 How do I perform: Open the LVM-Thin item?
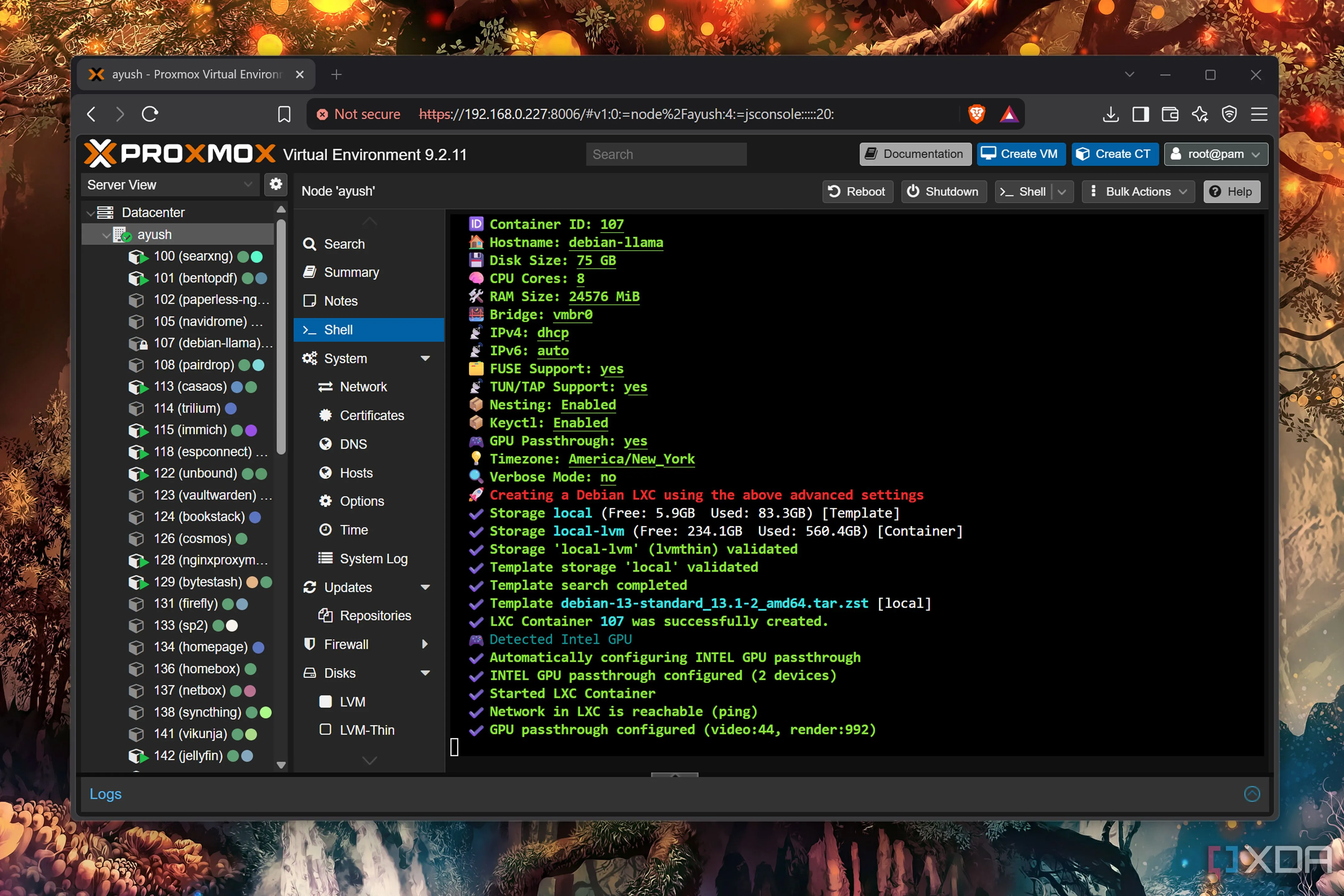369,730
